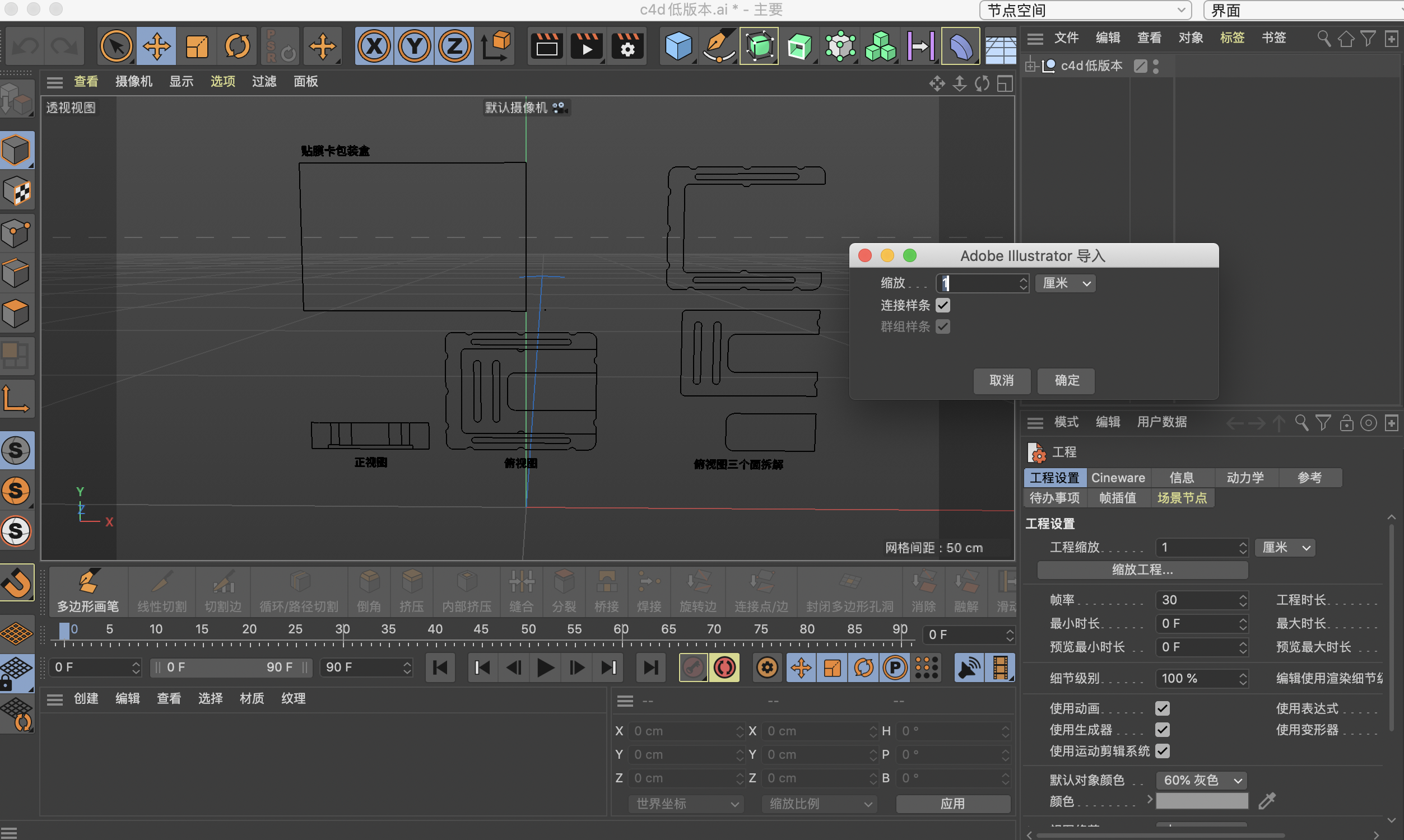
Task: Open Render Settings clapperboard gear icon
Action: click(627, 46)
